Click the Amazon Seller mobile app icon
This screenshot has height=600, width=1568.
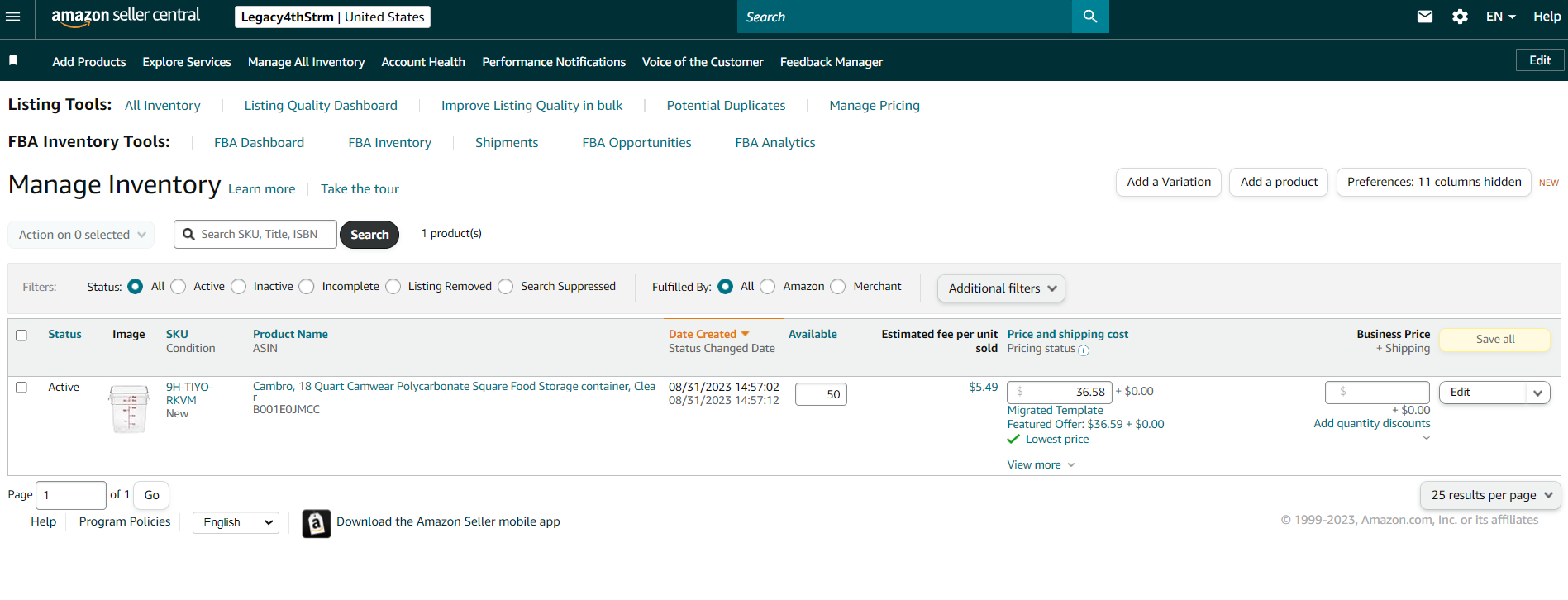(x=317, y=523)
